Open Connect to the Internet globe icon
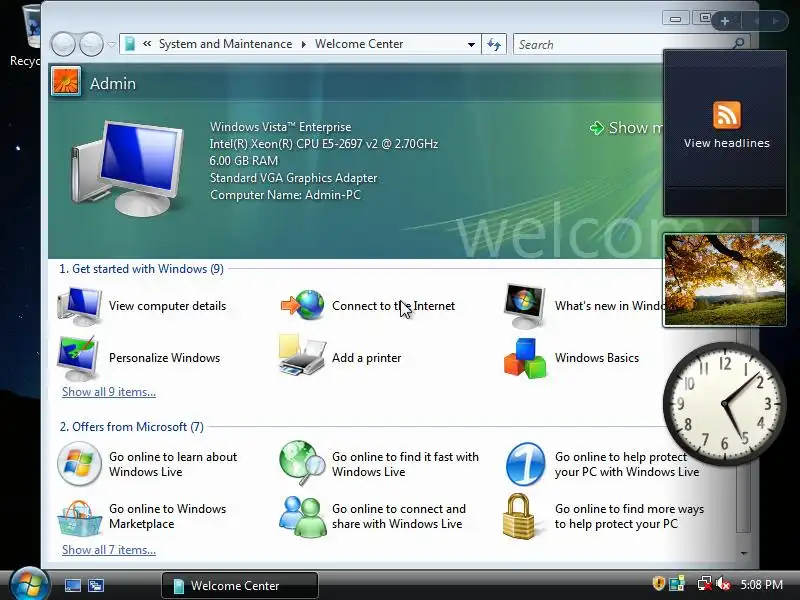800x600 pixels. coord(303,306)
